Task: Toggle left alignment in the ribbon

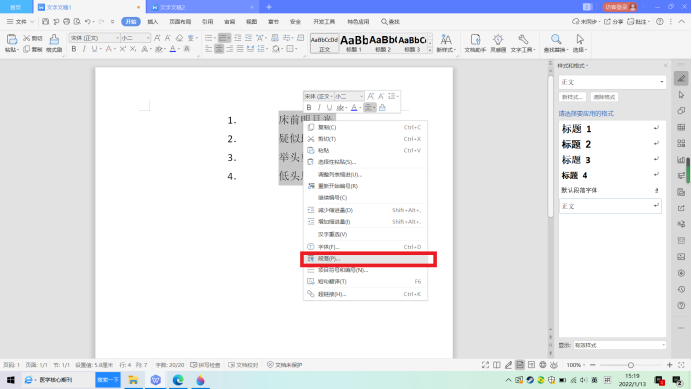Action: pyautogui.click(x=208, y=49)
